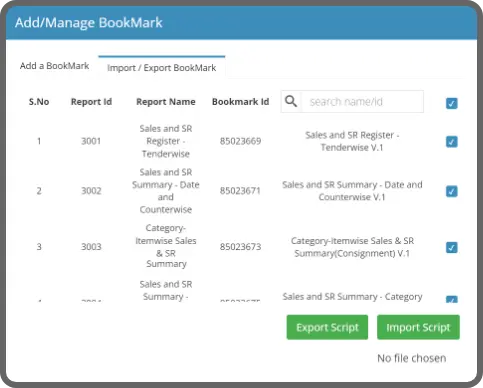Click the Report Name column header
The image size is (483, 388).
[x=166, y=102]
